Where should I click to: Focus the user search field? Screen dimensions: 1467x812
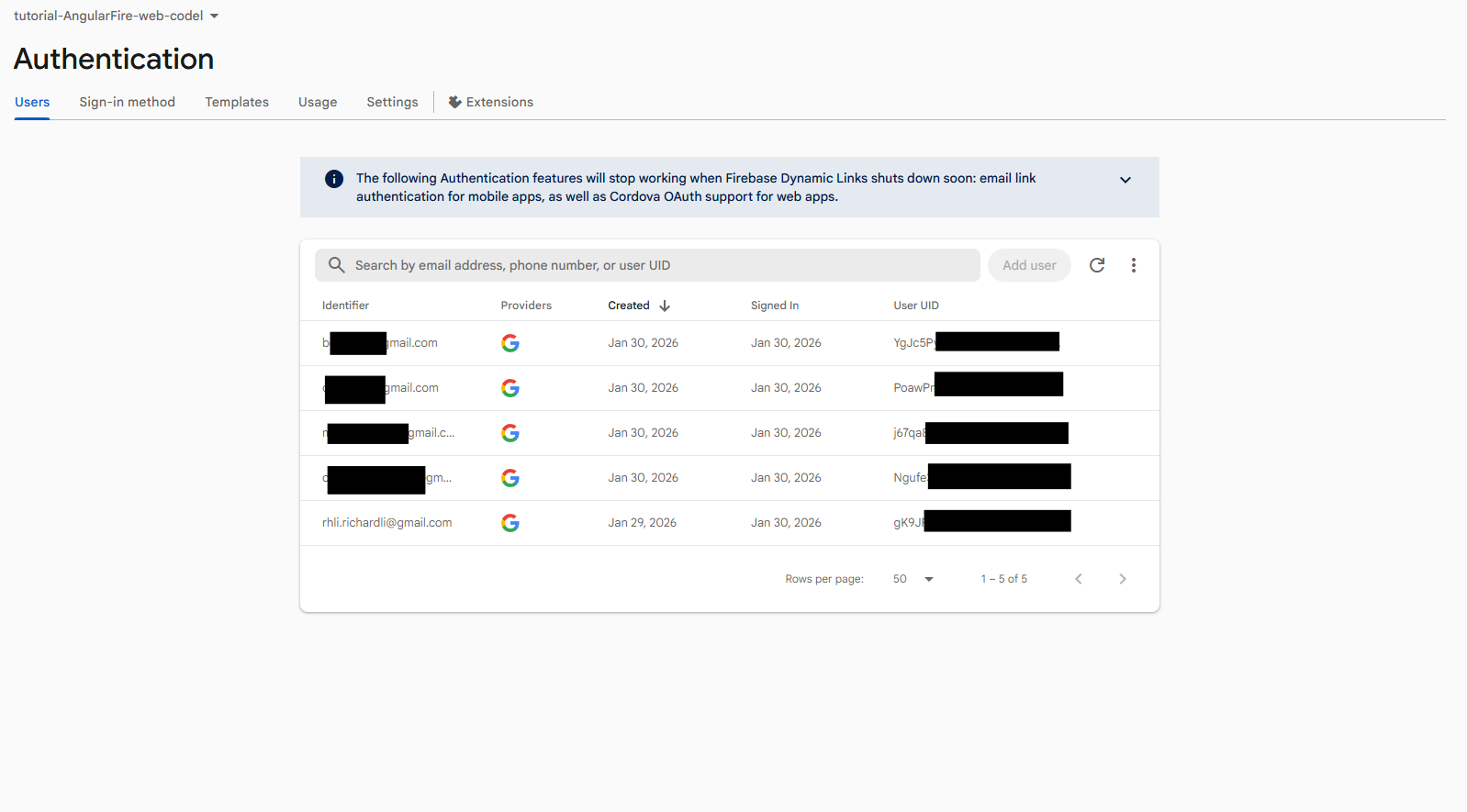647,265
